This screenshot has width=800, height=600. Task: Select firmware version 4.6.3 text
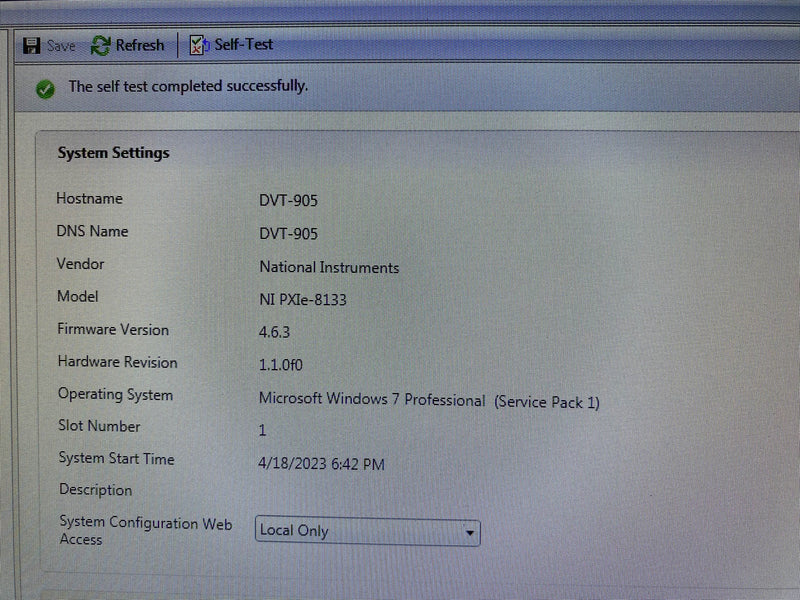274,333
